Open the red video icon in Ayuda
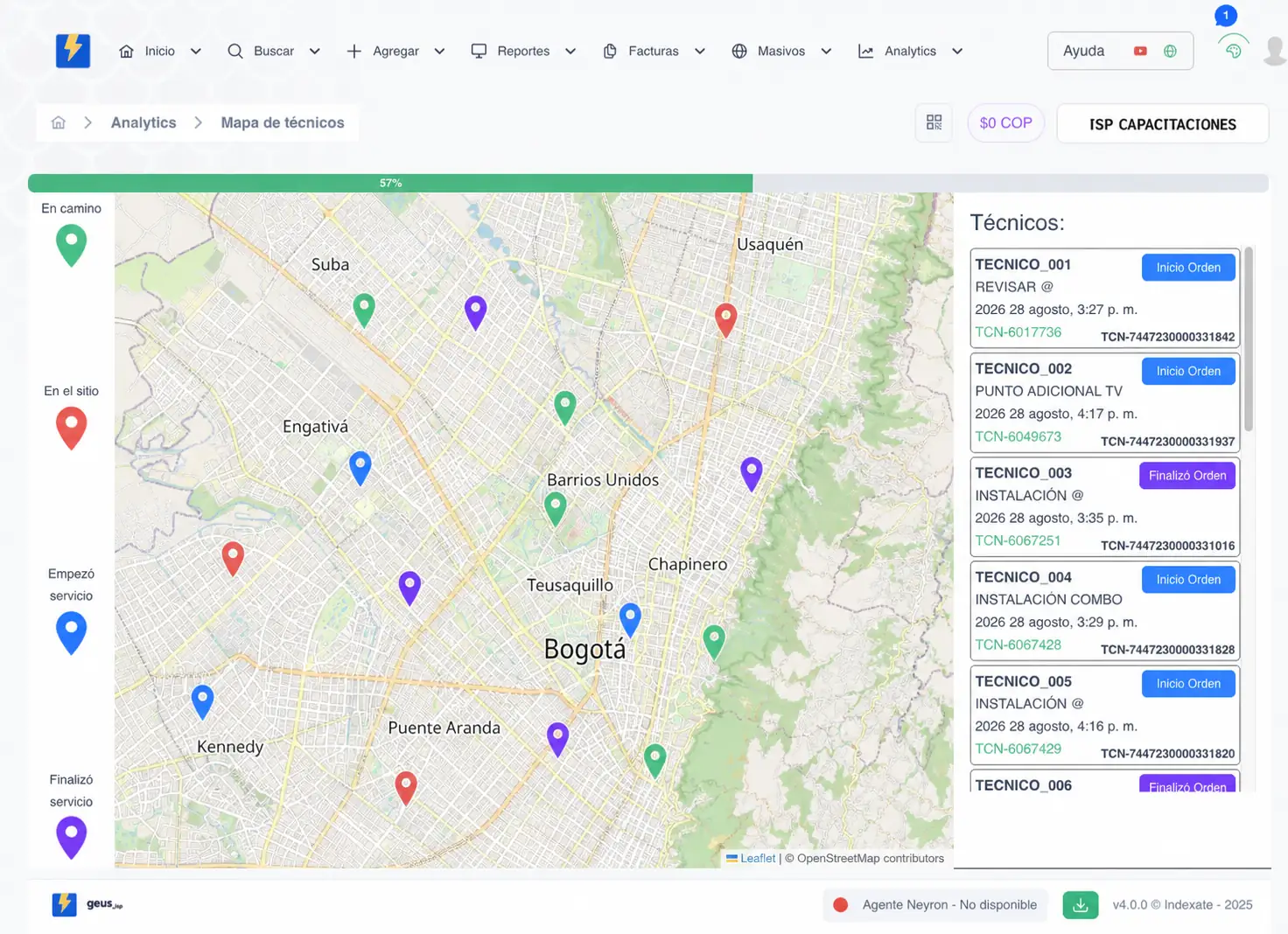This screenshot has width=1288, height=934. [1140, 51]
